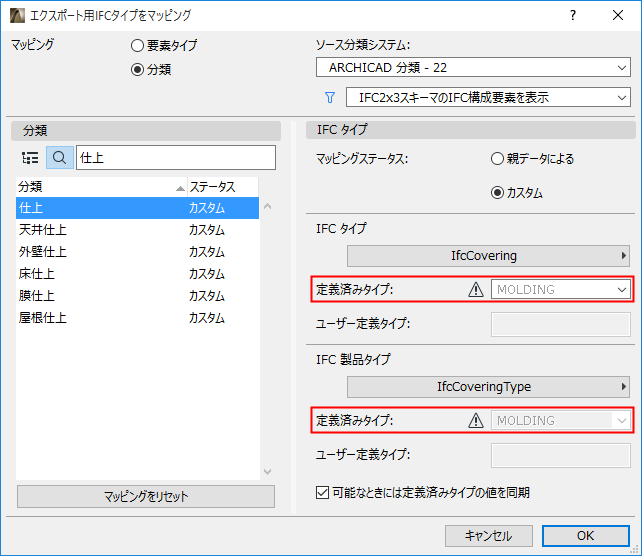This screenshot has height=556, width=642.
Task: Select the 仕上 row in list
Action: (x=137, y=208)
